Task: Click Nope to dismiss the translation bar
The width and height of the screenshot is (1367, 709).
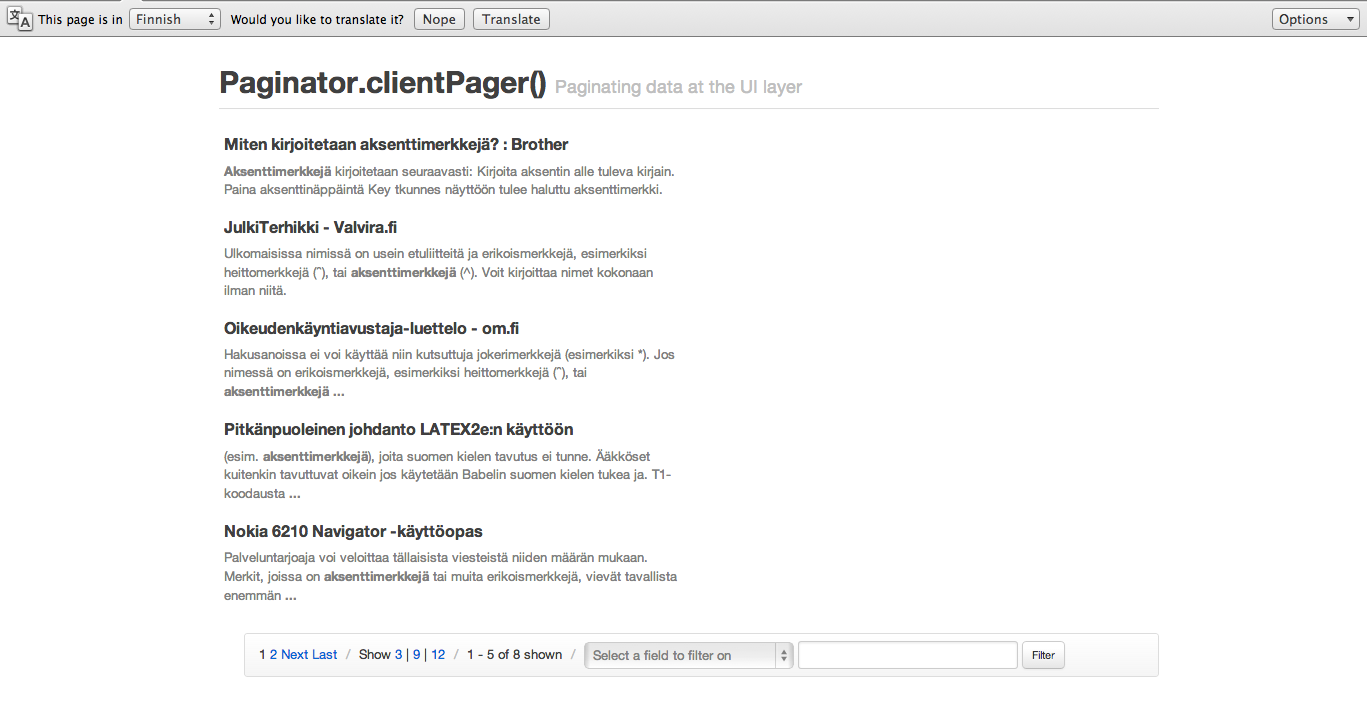Action: 439,18
